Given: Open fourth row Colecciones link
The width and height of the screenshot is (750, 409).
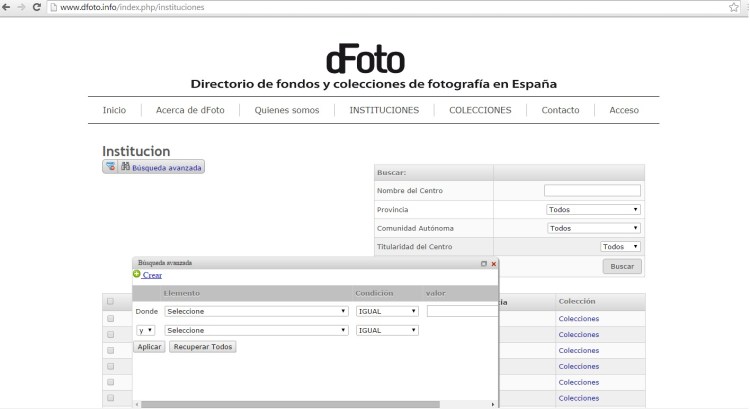Looking at the screenshot, I should tap(579, 366).
